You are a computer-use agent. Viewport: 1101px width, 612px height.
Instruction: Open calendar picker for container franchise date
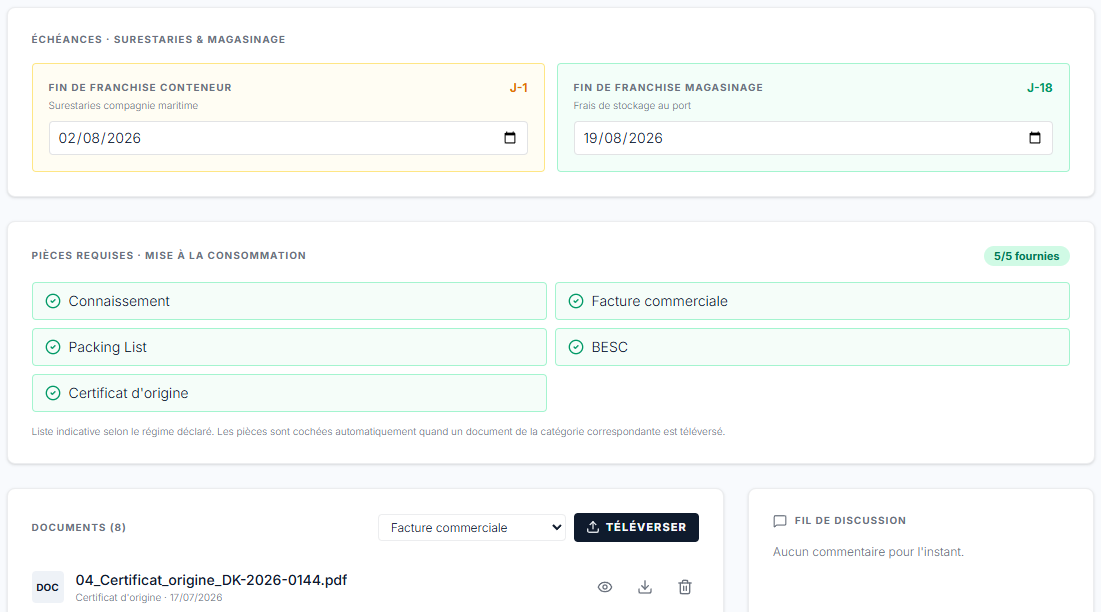point(510,138)
